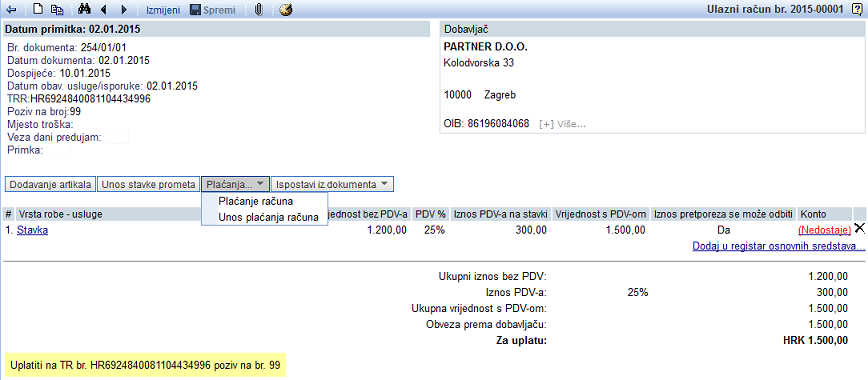The image size is (868, 380).
Task: Open attachments with the paperclip icon
Action: click(x=258, y=9)
